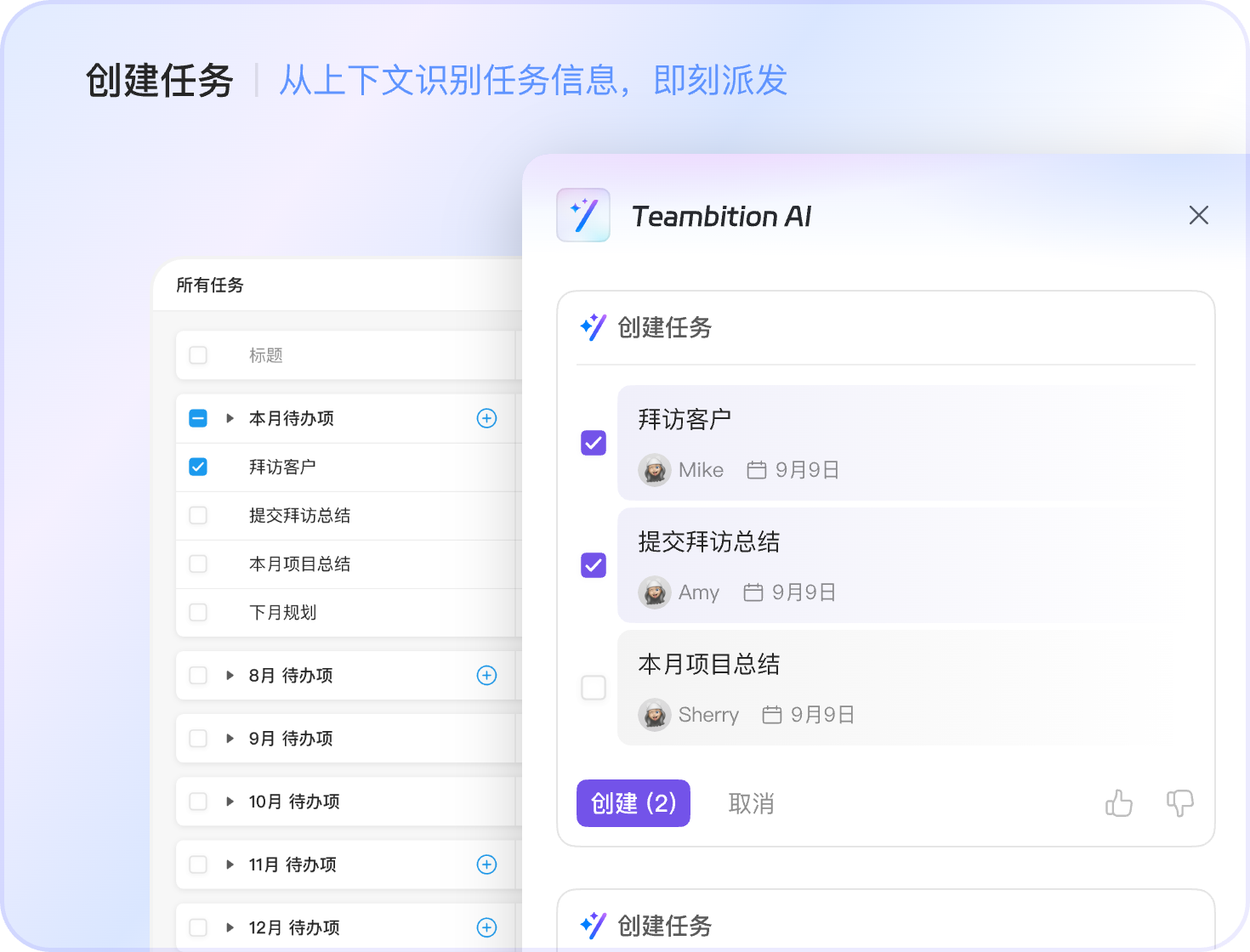
Task: Open the 提交拜访总结 row in task list
Action: click(349, 515)
